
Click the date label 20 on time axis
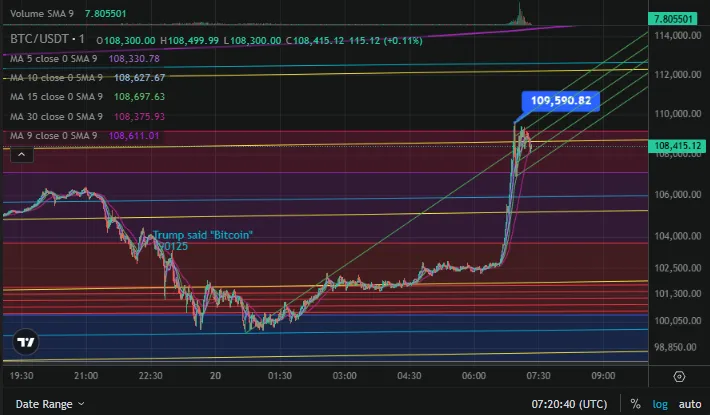tap(215, 376)
